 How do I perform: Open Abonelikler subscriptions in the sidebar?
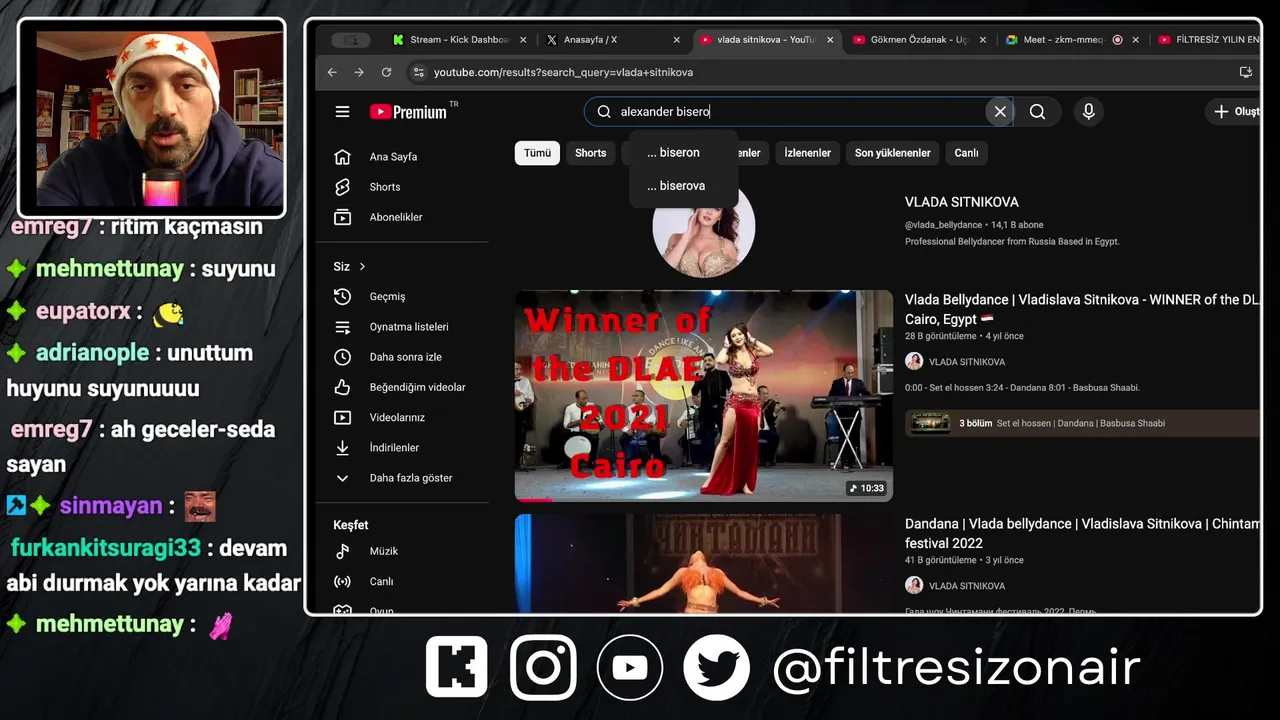point(402,217)
